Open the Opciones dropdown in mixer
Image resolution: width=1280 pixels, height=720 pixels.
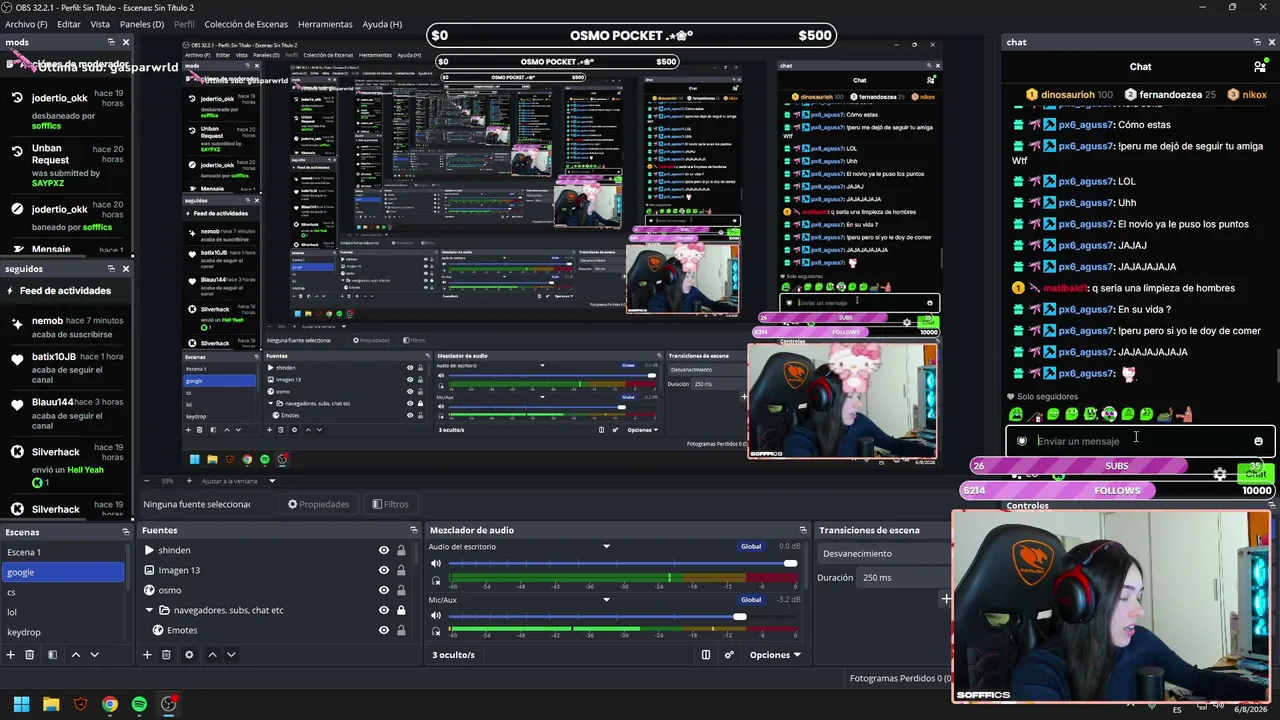point(776,655)
